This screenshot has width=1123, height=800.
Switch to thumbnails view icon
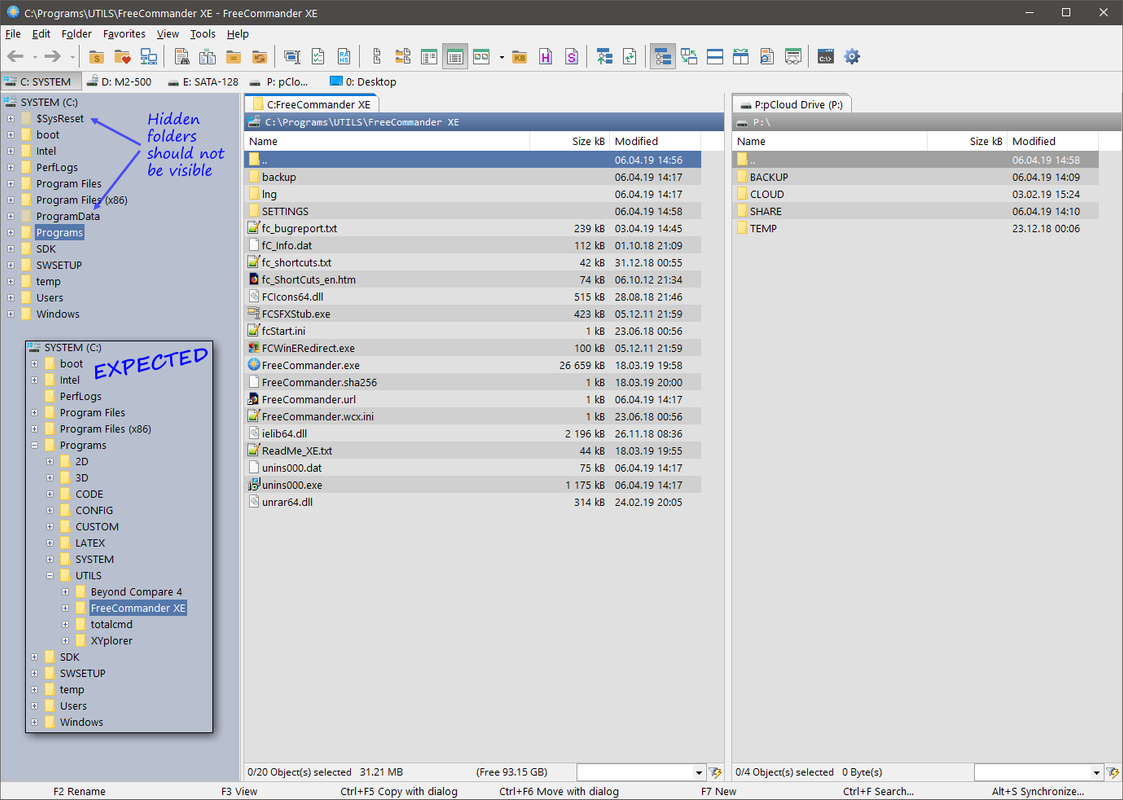481,57
